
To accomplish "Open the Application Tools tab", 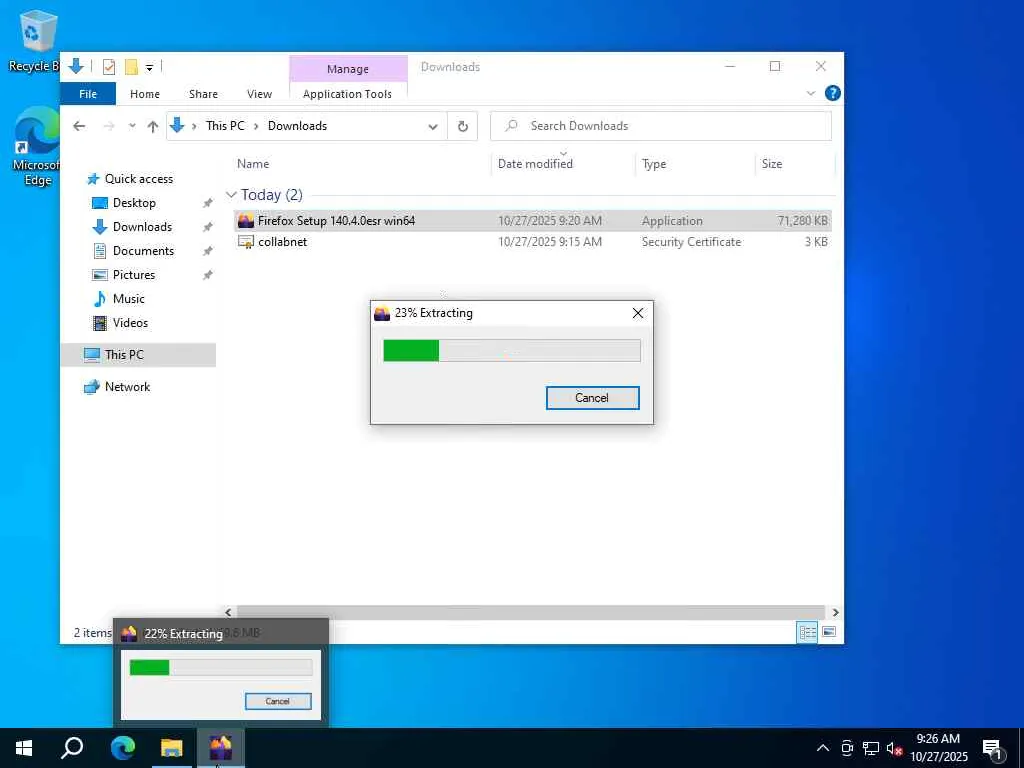I will coord(347,94).
